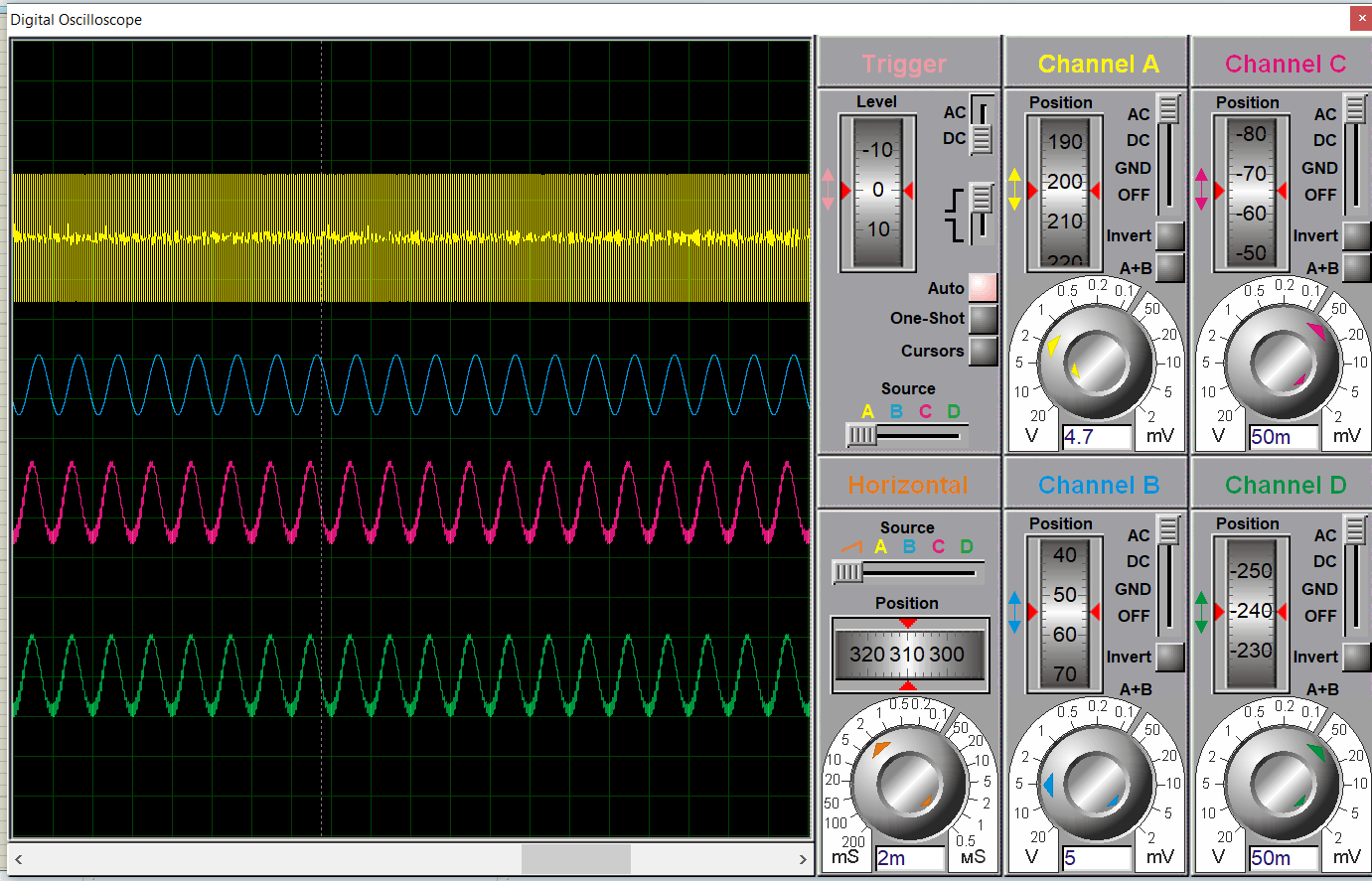Image resolution: width=1372 pixels, height=881 pixels.
Task: Click trigger edge slope slide switch
Action: coord(982,213)
